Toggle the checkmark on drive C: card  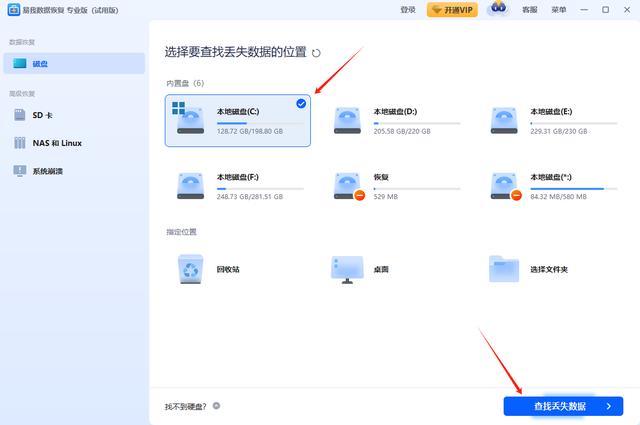[301, 104]
